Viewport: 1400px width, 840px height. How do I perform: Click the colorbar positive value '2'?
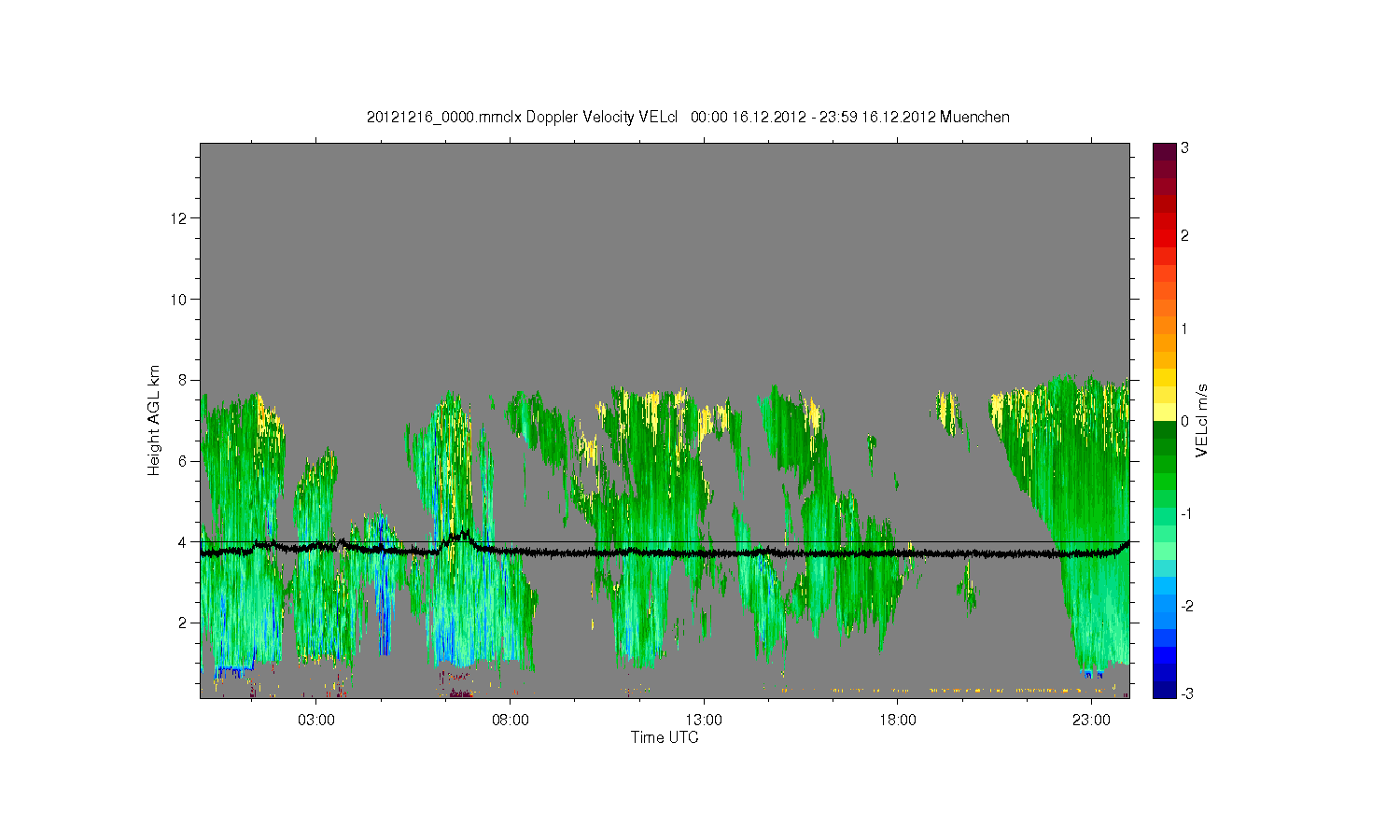coord(1184,235)
